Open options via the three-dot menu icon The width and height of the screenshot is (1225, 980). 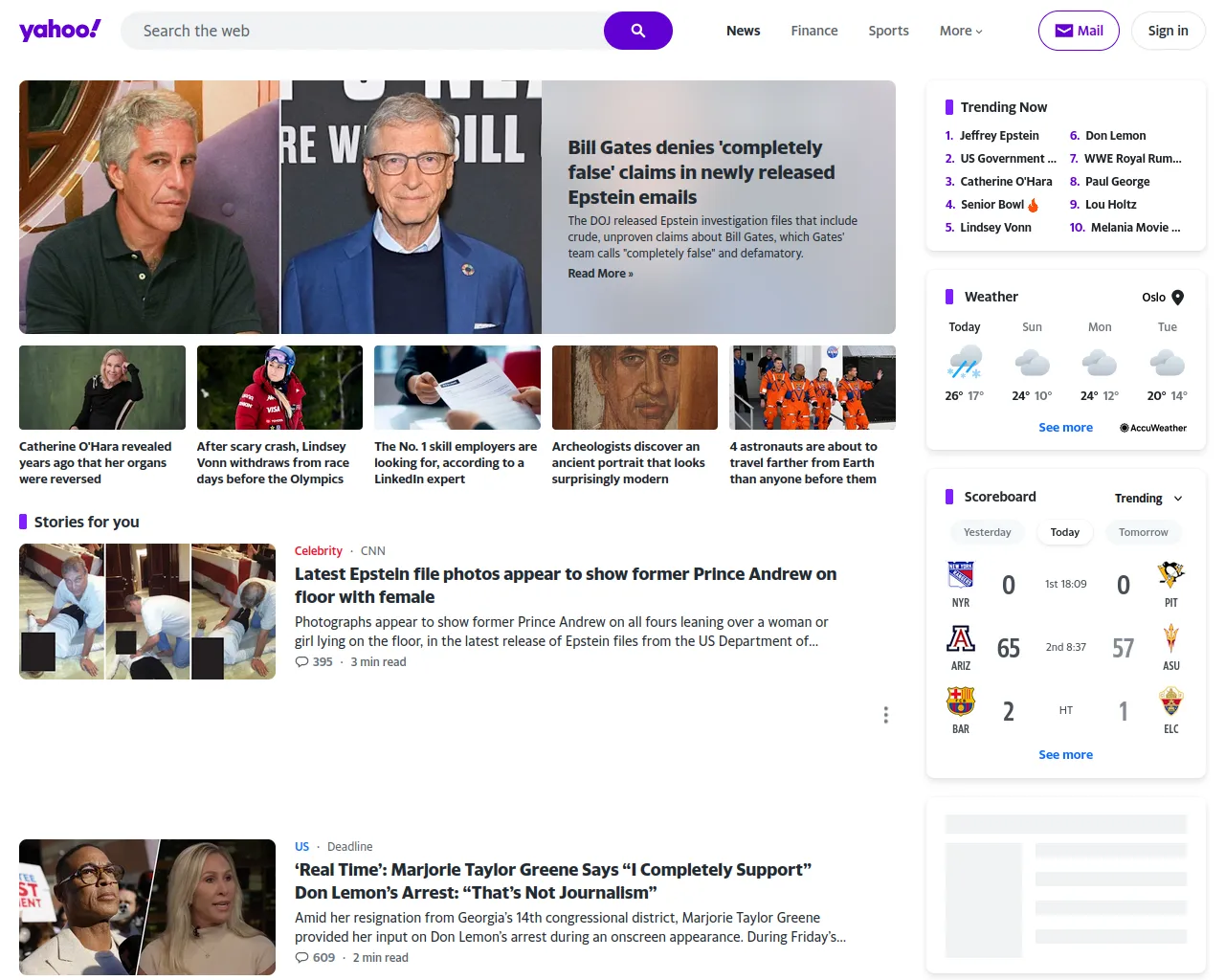(885, 715)
